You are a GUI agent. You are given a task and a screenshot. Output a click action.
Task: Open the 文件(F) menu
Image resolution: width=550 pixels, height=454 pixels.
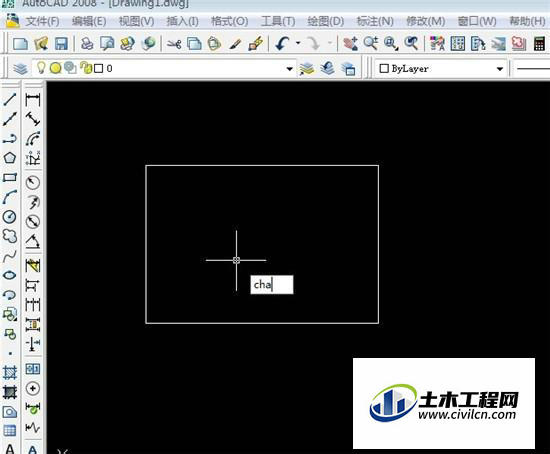[42, 21]
